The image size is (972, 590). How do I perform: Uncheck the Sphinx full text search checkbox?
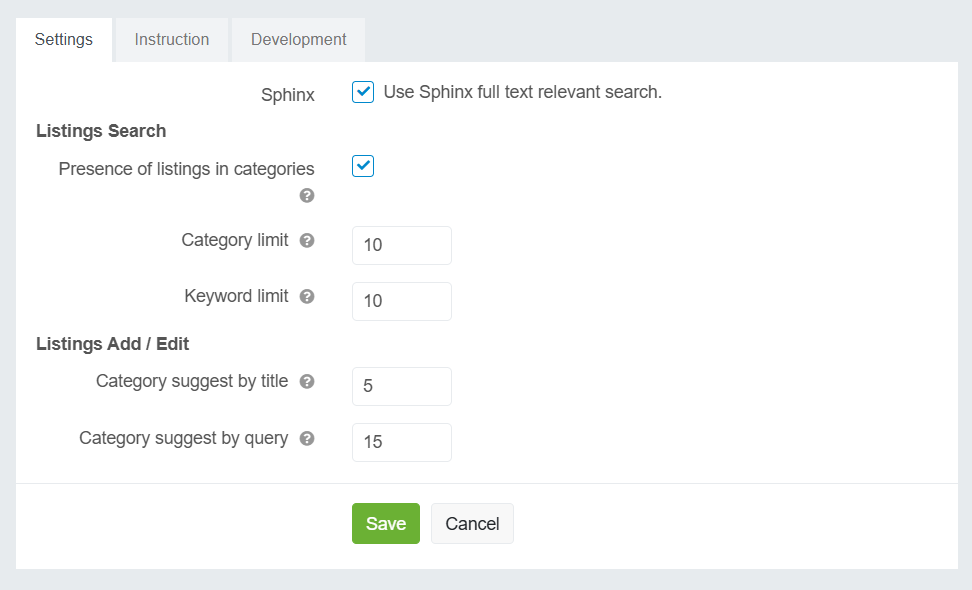pos(363,92)
